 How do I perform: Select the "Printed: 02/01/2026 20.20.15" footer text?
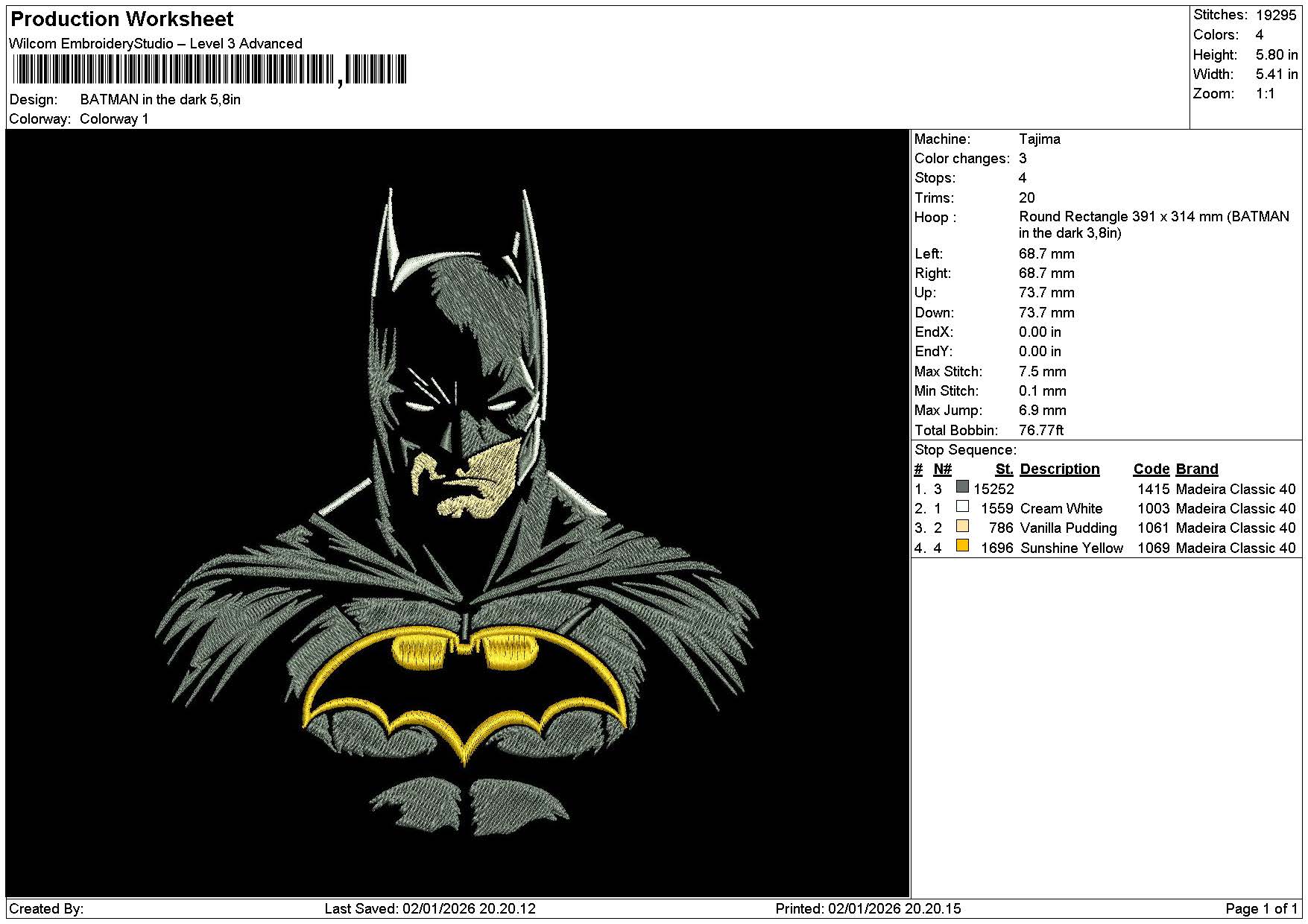pos(868,909)
